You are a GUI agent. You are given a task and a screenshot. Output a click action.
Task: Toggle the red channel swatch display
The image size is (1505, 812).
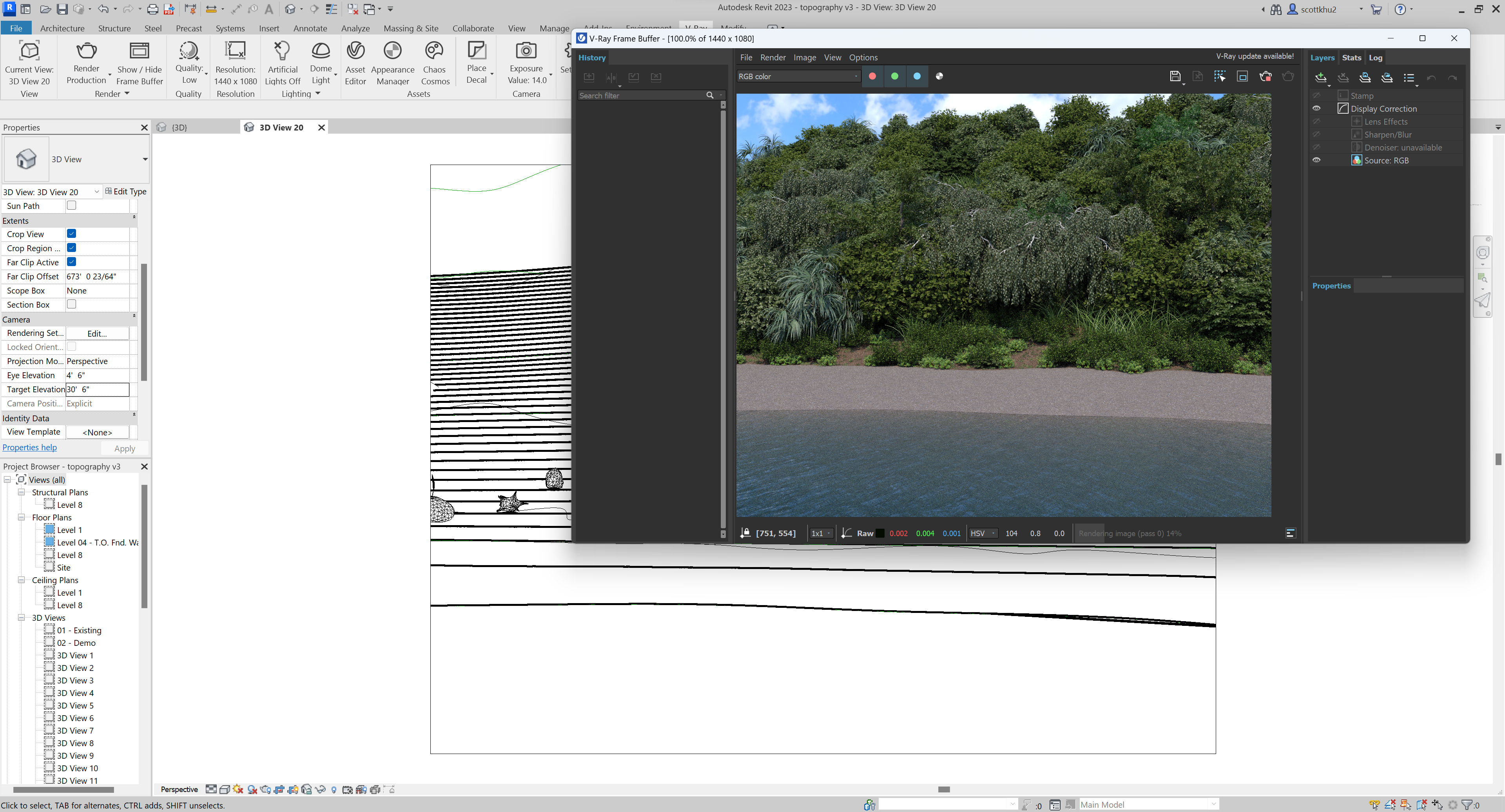(872, 76)
